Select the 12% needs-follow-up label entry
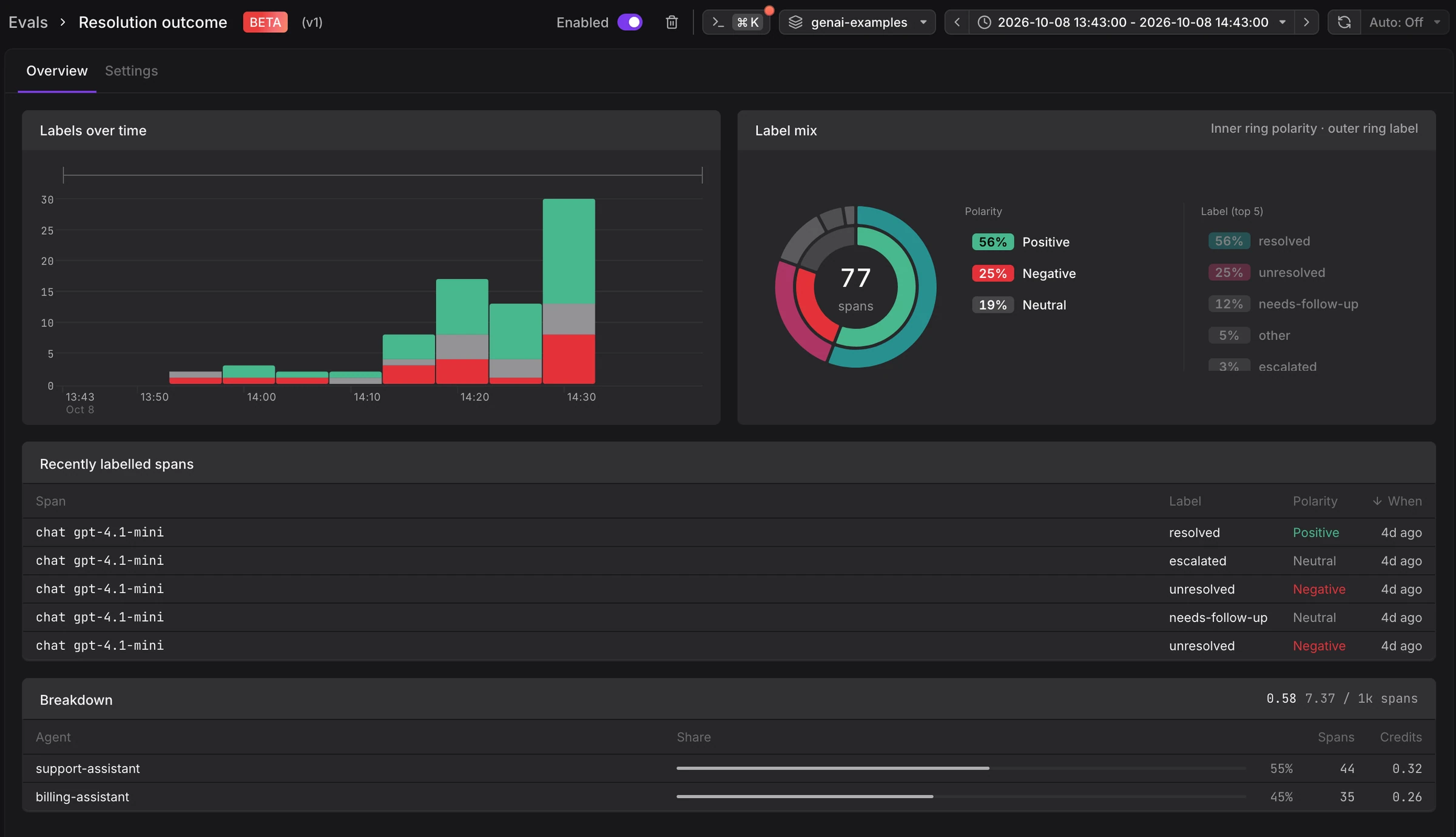Viewport: 1456px width, 837px height. 1282,305
